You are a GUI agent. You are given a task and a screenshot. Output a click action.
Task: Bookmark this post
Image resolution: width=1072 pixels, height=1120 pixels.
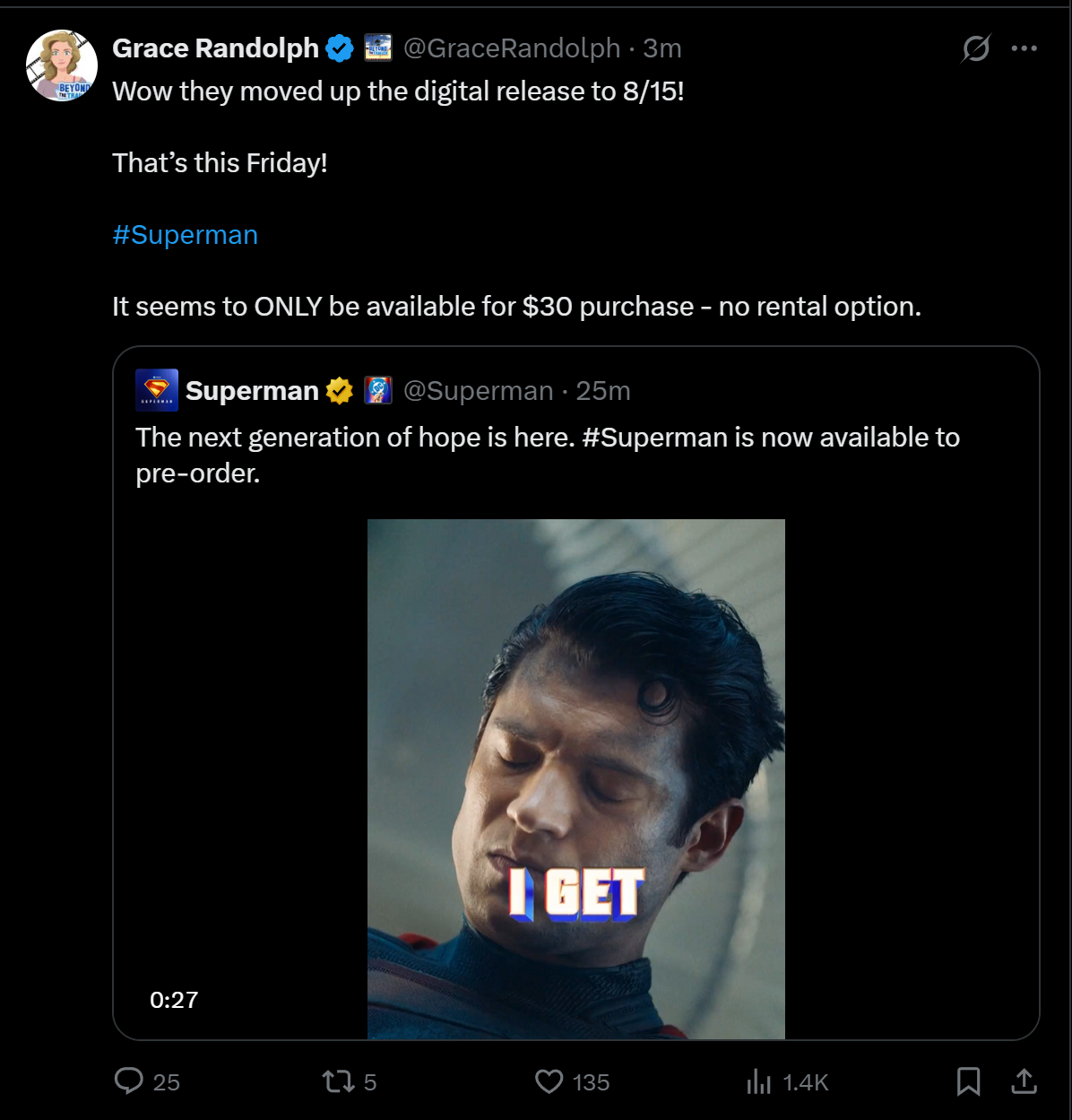(968, 1081)
